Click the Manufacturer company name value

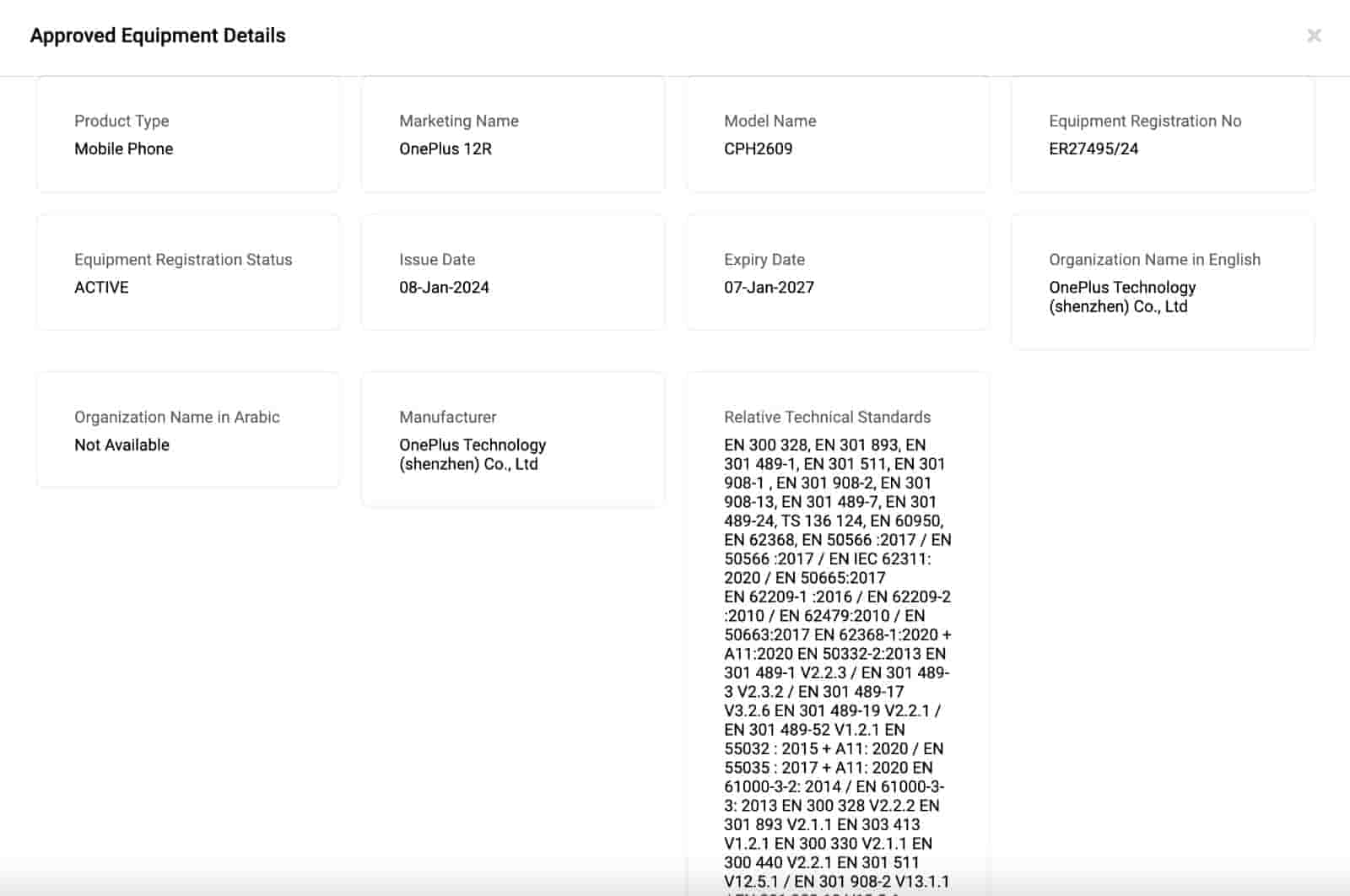click(x=472, y=454)
